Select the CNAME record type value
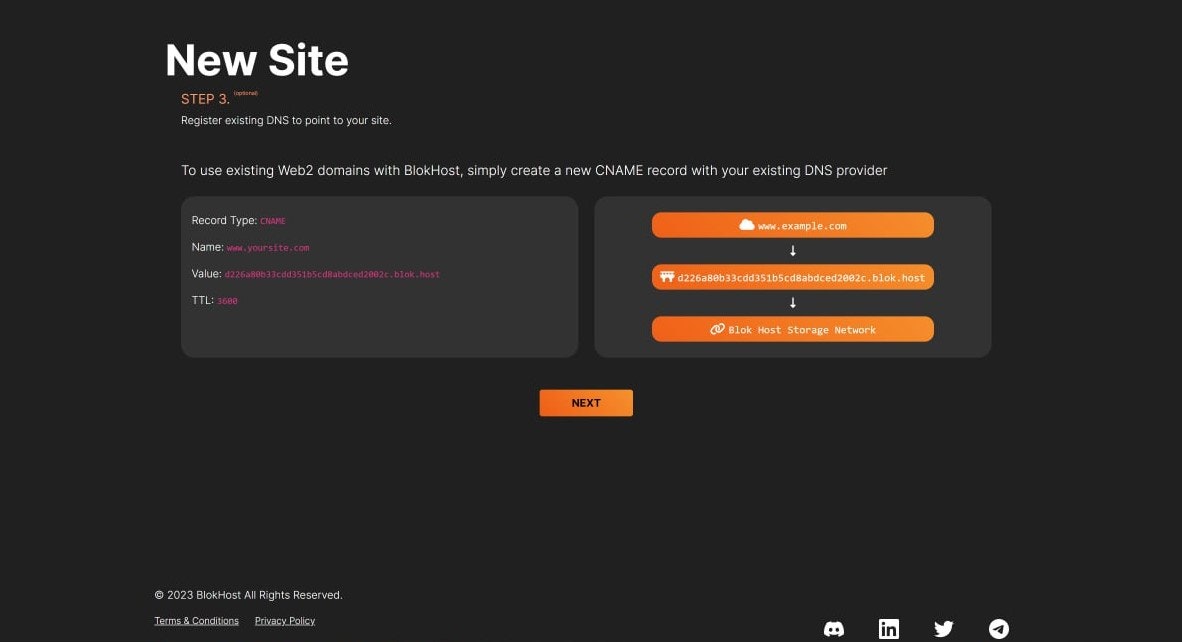This screenshot has height=642, width=1182. (x=273, y=221)
